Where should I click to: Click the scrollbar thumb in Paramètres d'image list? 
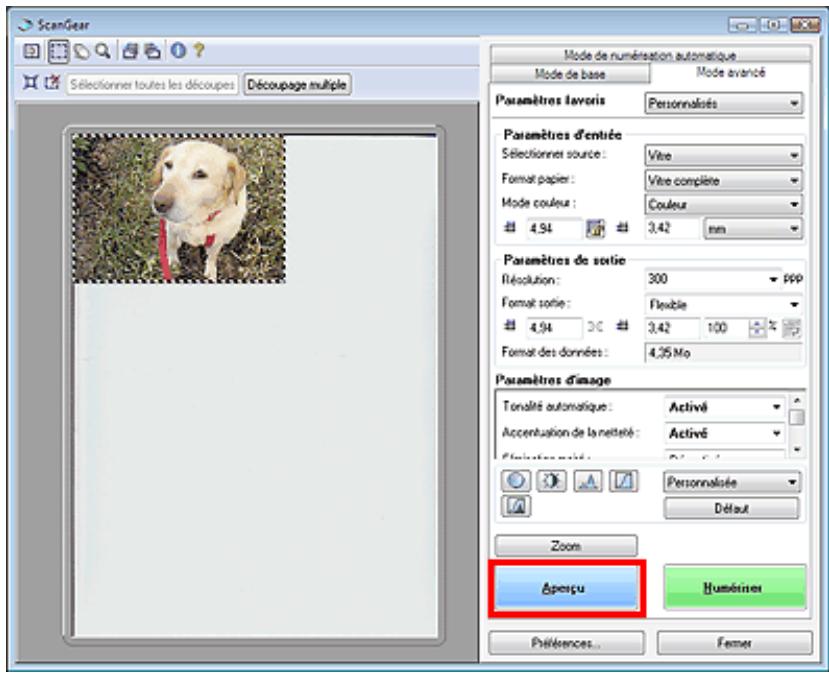tap(797, 418)
